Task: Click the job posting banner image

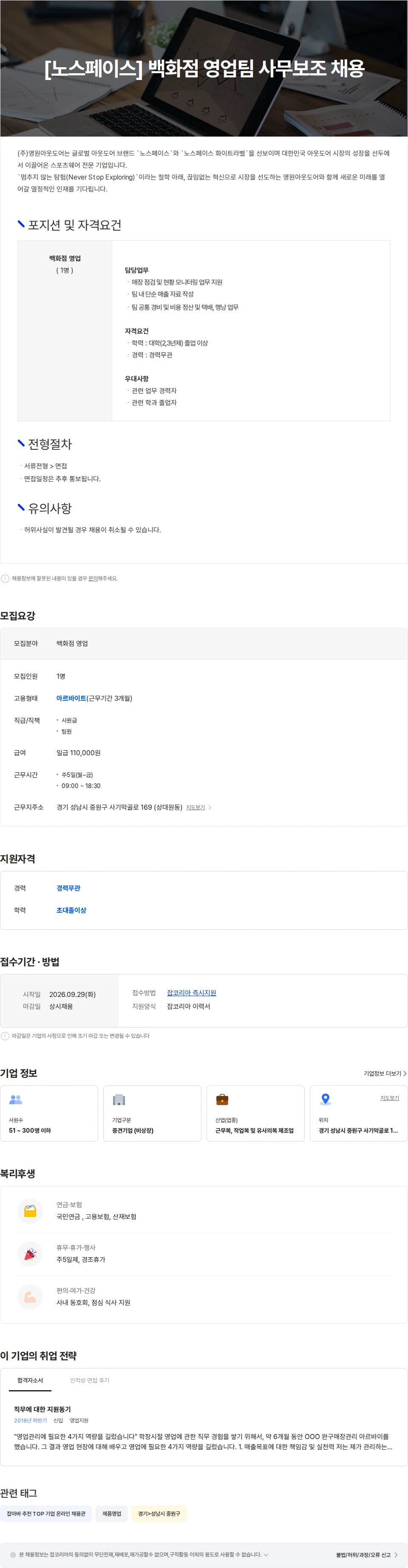Action: pos(204,68)
